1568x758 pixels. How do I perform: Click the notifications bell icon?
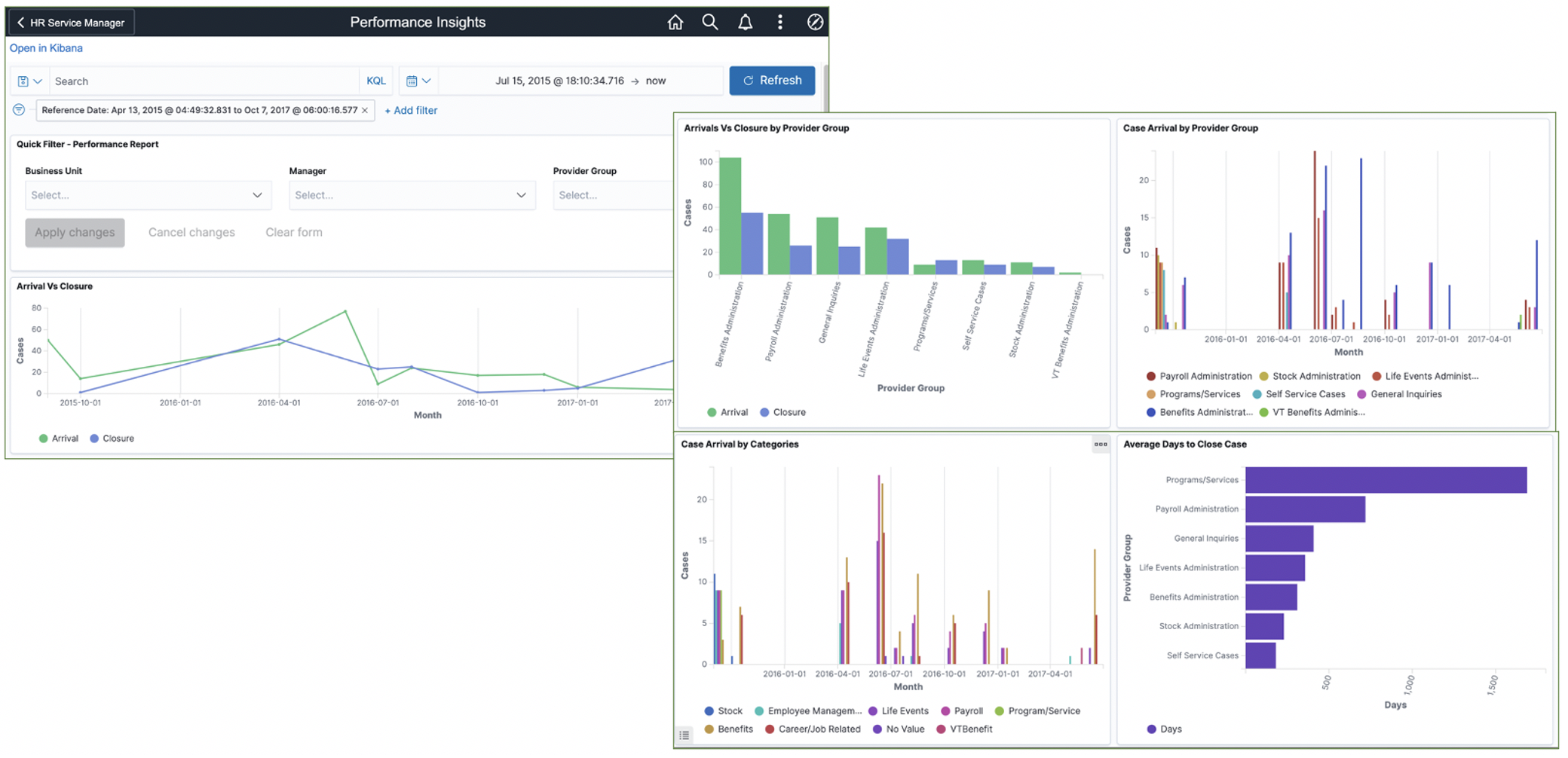pyautogui.click(x=745, y=22)
